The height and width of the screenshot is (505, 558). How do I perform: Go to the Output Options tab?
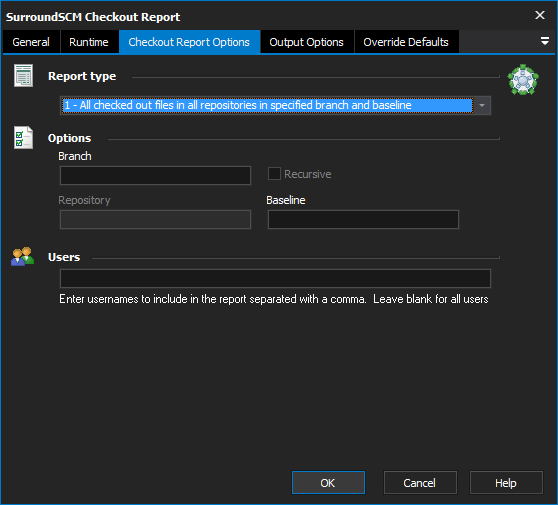306,42
